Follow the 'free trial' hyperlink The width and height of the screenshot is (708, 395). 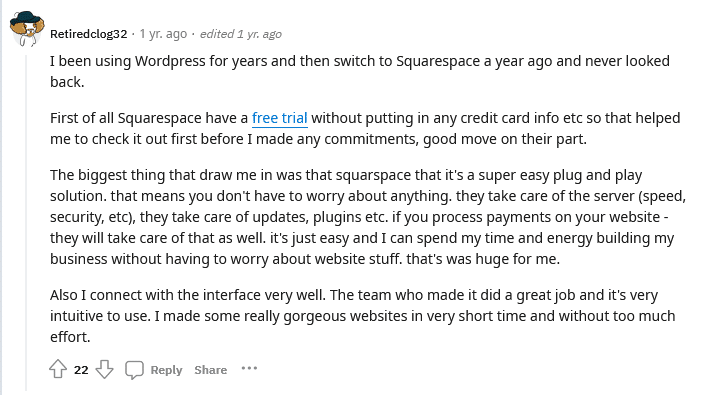(279, 118)
